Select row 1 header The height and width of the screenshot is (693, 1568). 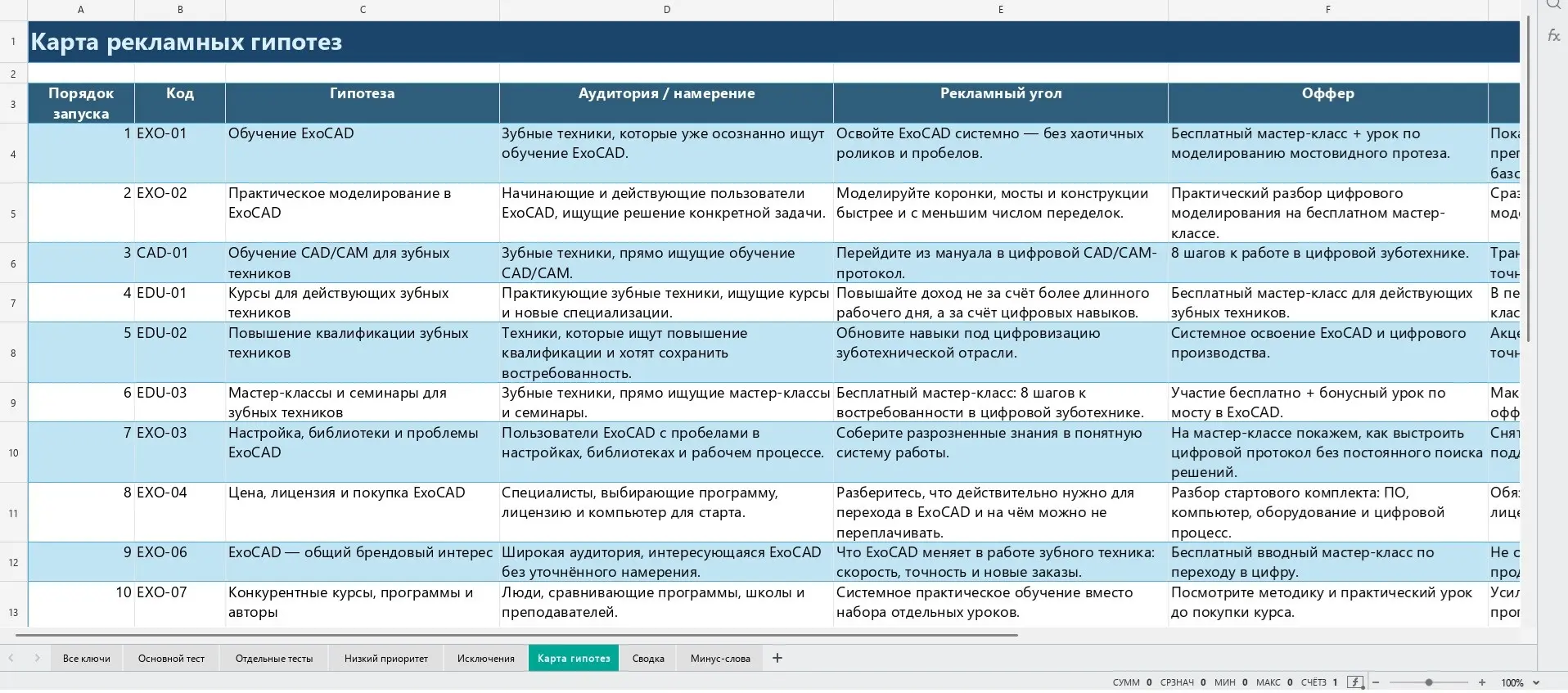pyautogui.click(x=13, y=42)
